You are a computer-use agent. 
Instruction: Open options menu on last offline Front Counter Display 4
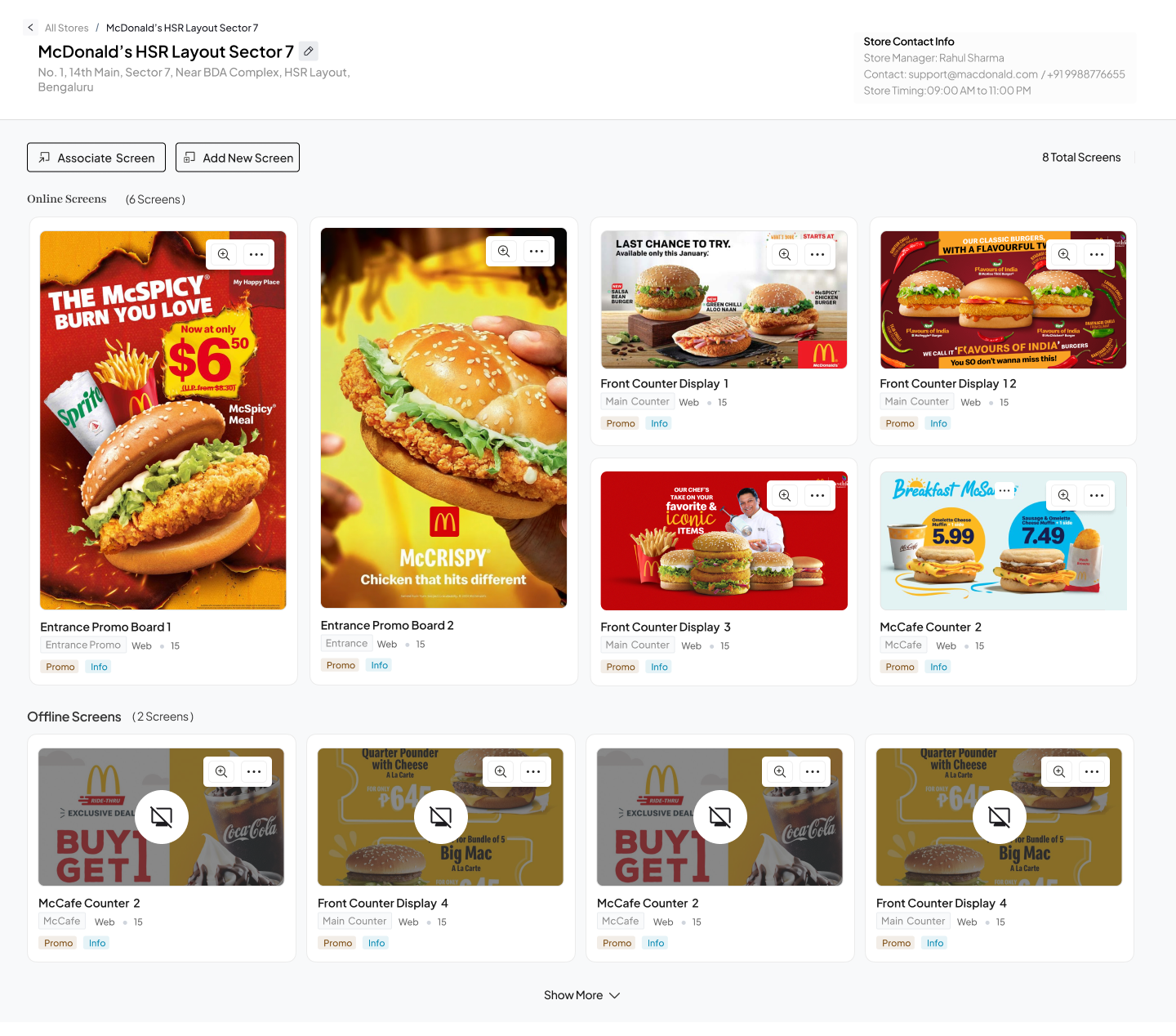click(x=1092, y=771)
